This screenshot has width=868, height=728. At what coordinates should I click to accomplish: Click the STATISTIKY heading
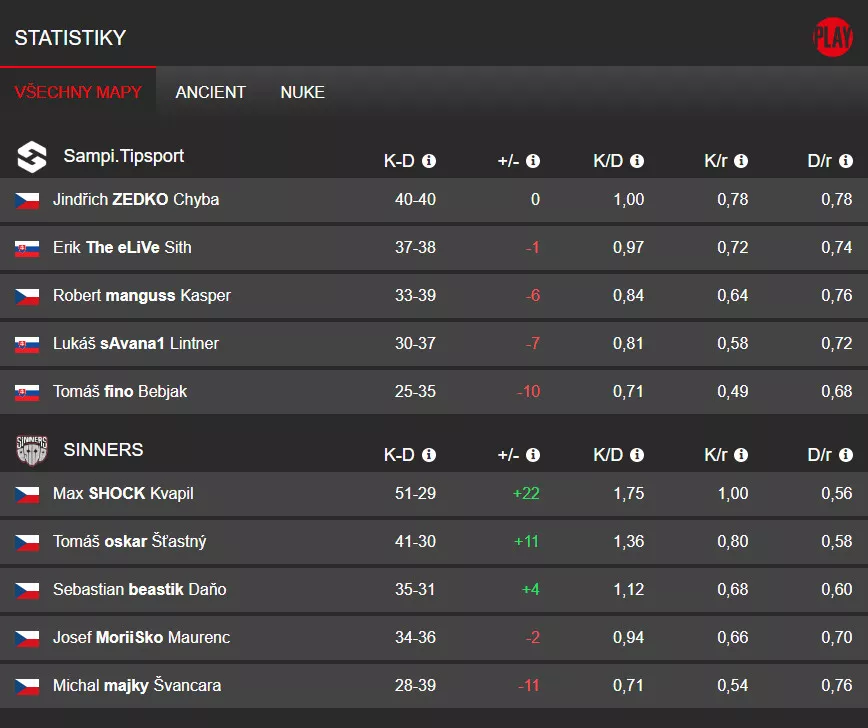click(70, 37)
